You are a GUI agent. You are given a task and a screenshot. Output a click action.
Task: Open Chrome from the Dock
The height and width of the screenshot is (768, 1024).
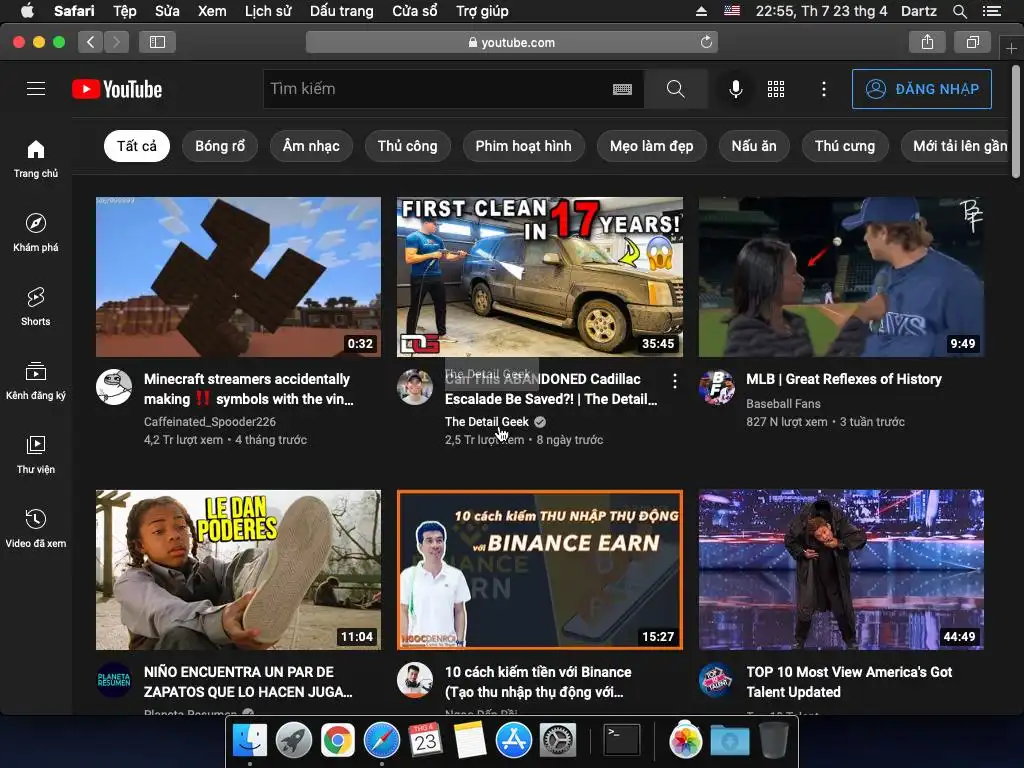point(338,741)
